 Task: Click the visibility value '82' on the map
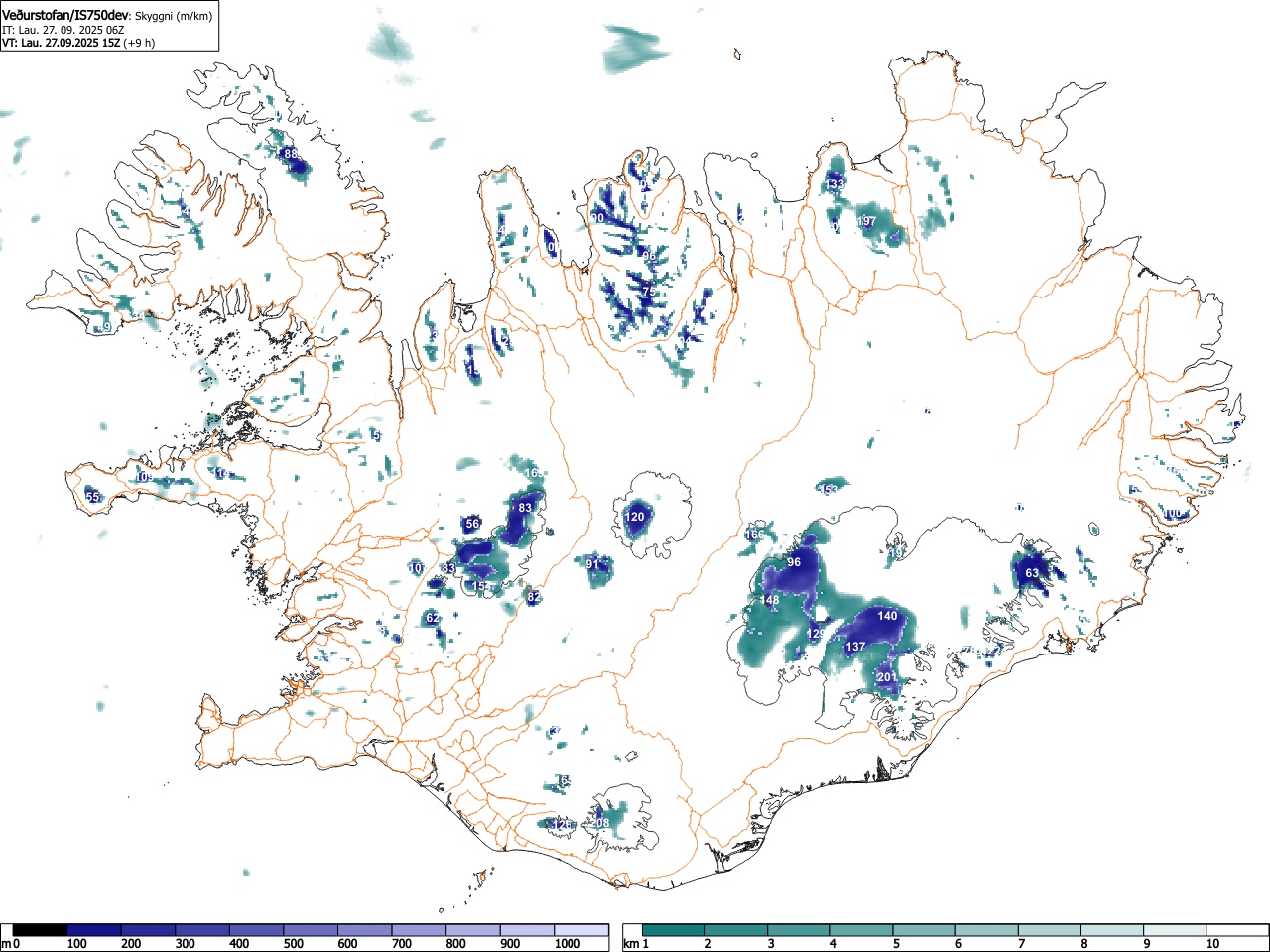click(x=533, y=597)
